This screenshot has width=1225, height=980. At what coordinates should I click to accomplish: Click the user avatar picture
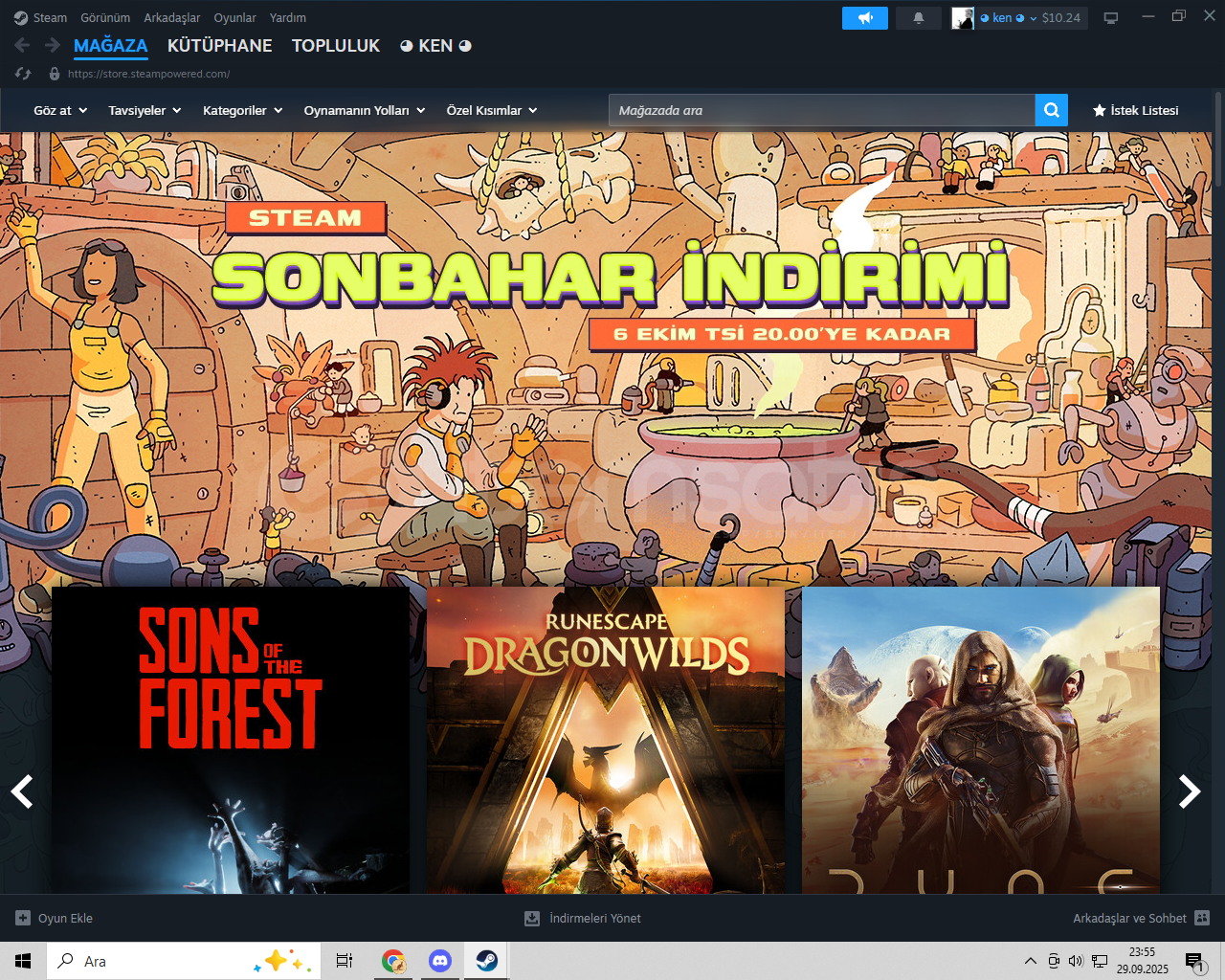click(963, 18)
